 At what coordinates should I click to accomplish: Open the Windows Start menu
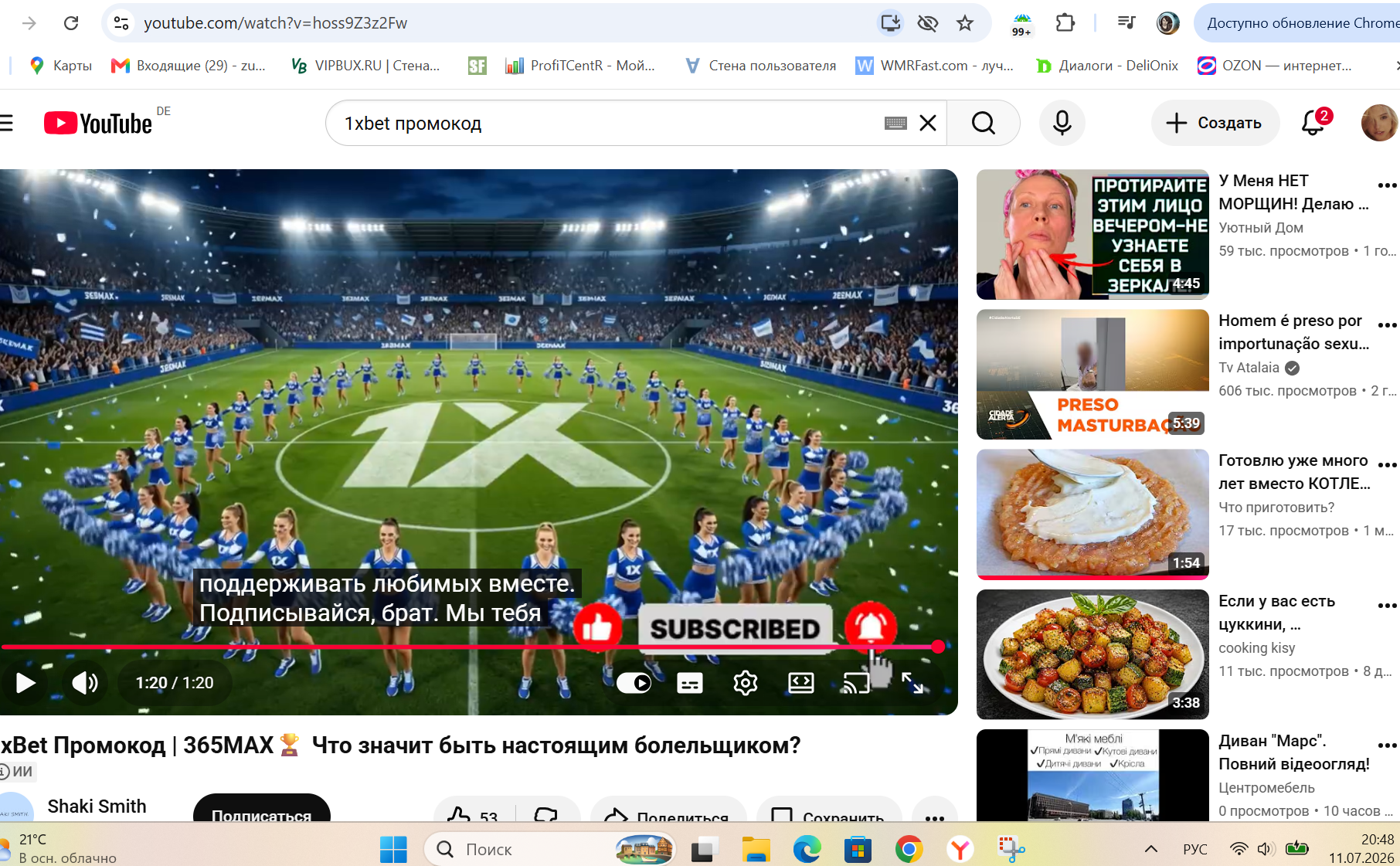coord(393,850)
